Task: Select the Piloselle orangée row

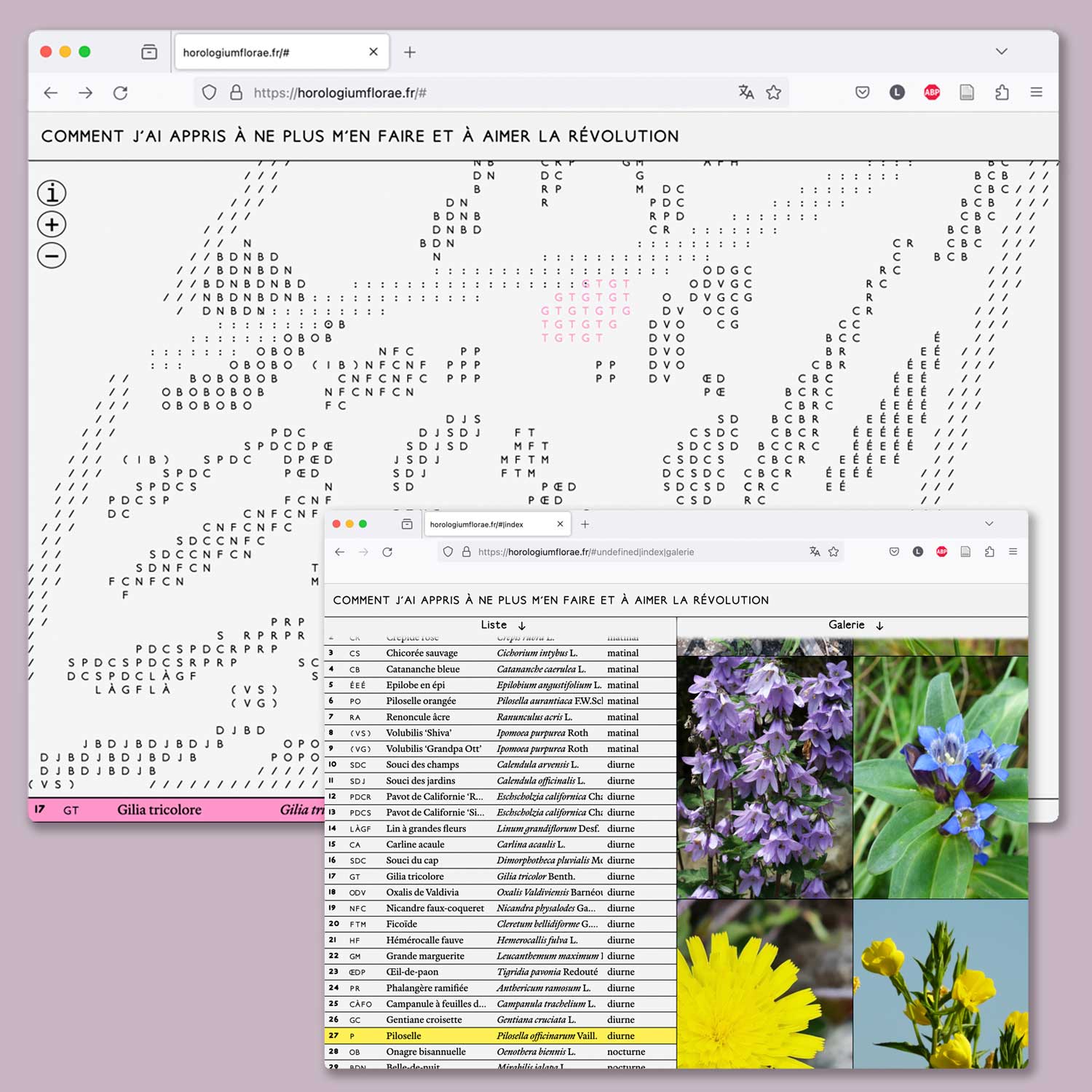Action: coord(500,701)
